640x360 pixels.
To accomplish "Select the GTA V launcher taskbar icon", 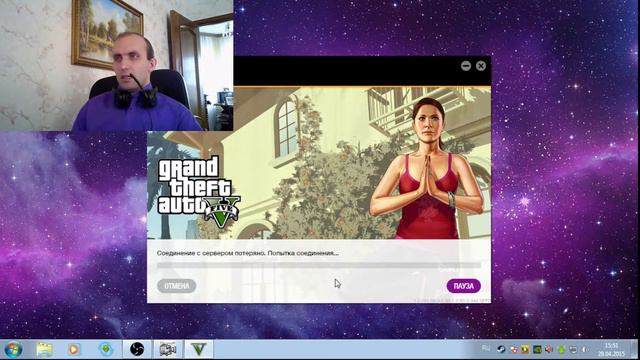I will (199, 350).
